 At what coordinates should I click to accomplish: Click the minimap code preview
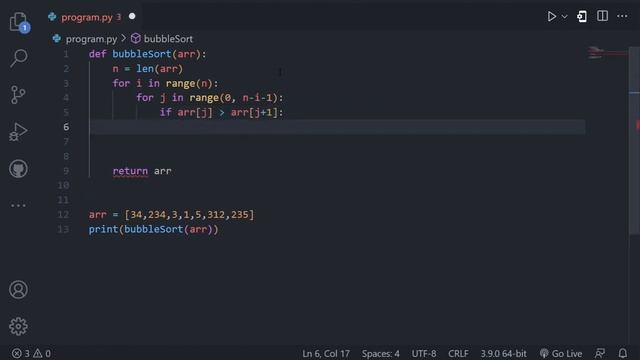(607, 53)
